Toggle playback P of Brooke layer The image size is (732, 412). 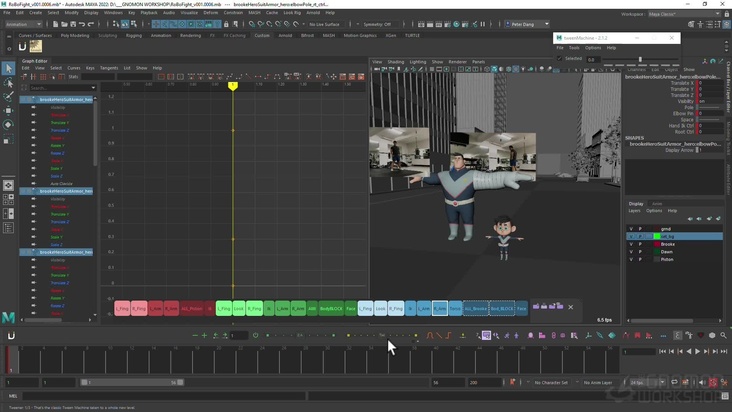tap(640, 244)
